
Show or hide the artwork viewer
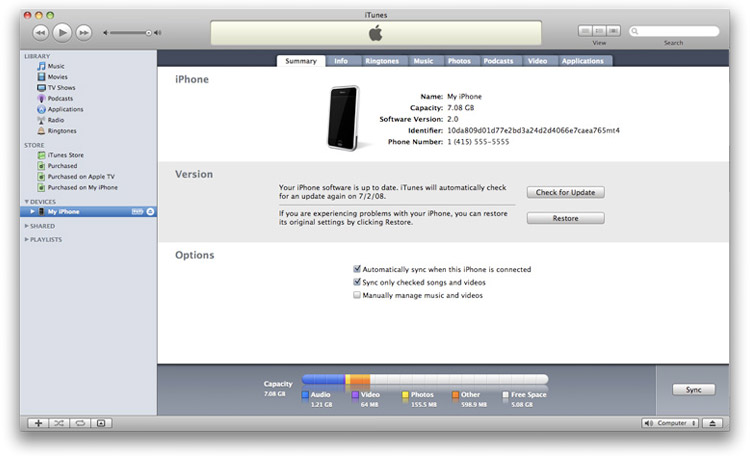(101, 423)
